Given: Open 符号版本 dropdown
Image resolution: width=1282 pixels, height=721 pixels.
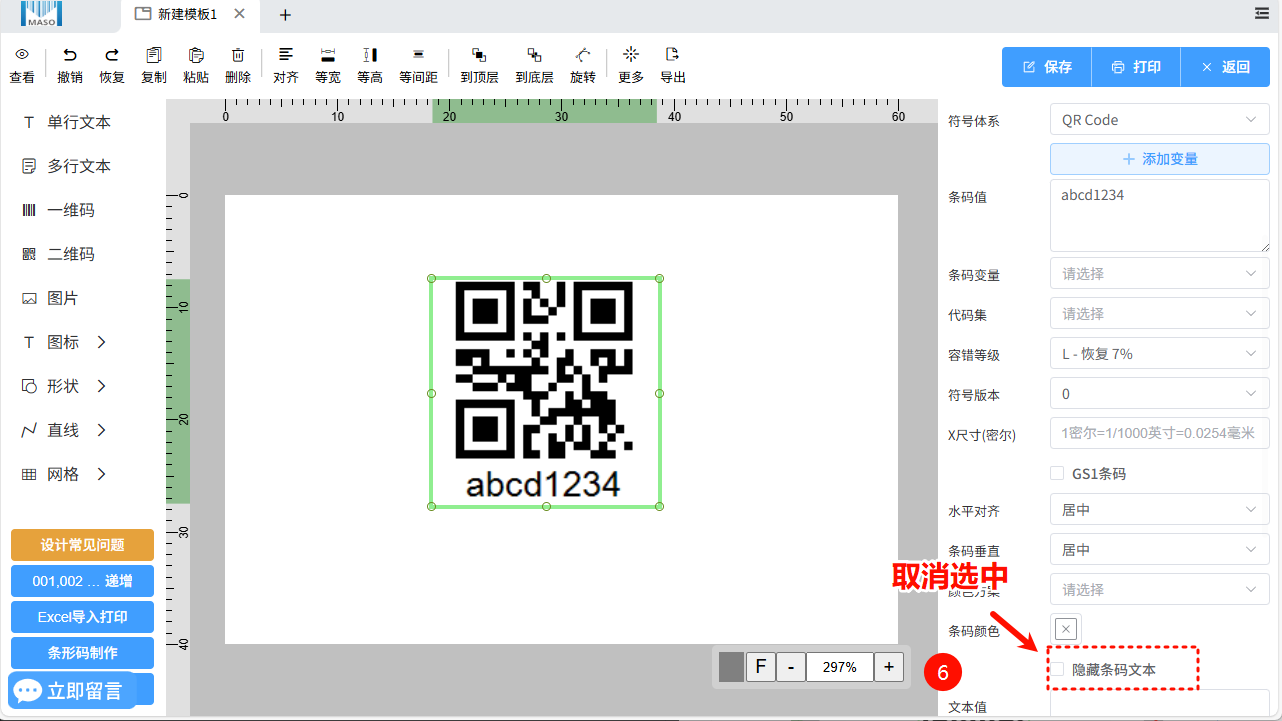Looking at the screenshot, I should pyautogui.click(x=1159, y=394).
